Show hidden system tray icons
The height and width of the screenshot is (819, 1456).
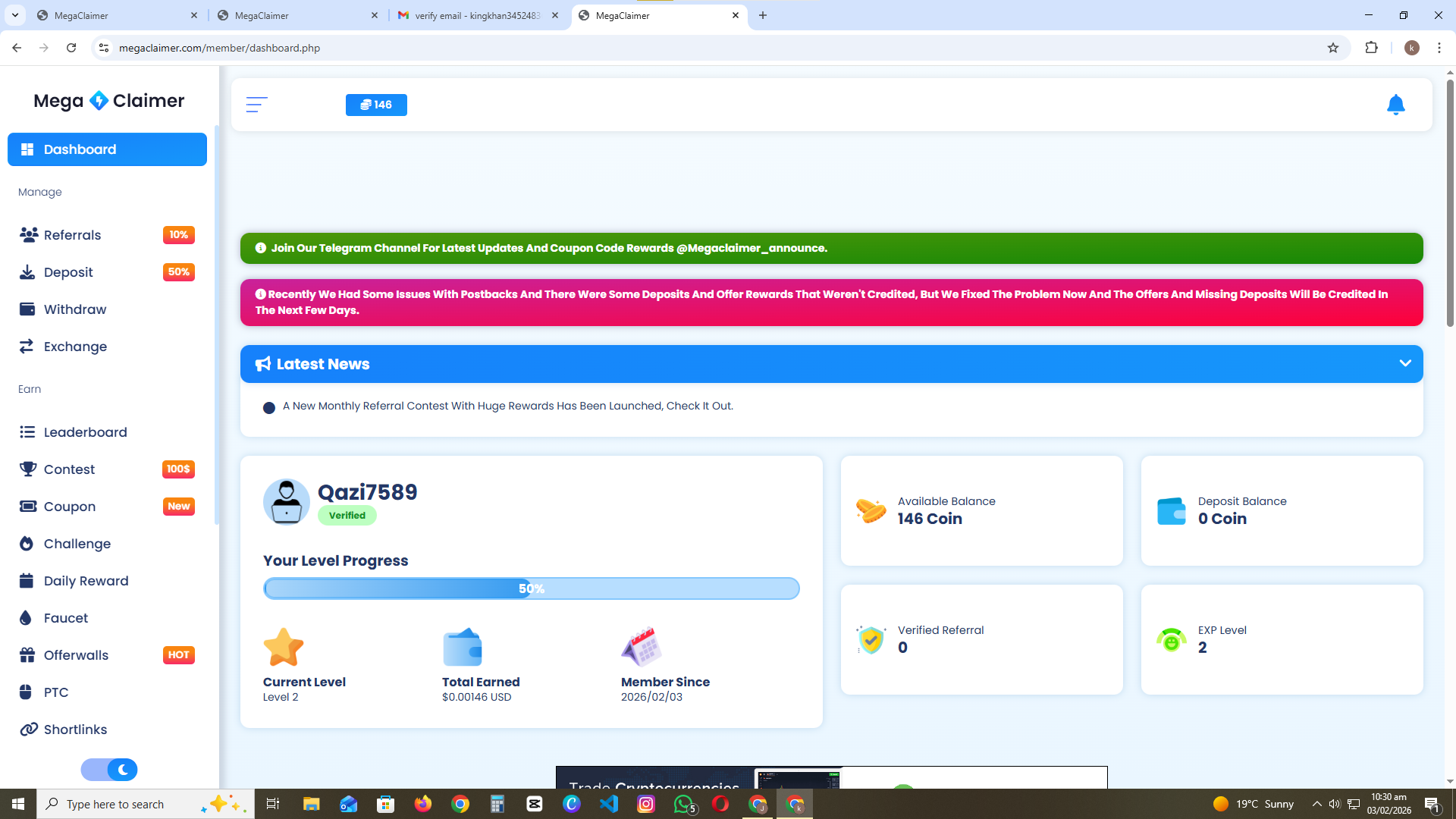pos(1317,804)
